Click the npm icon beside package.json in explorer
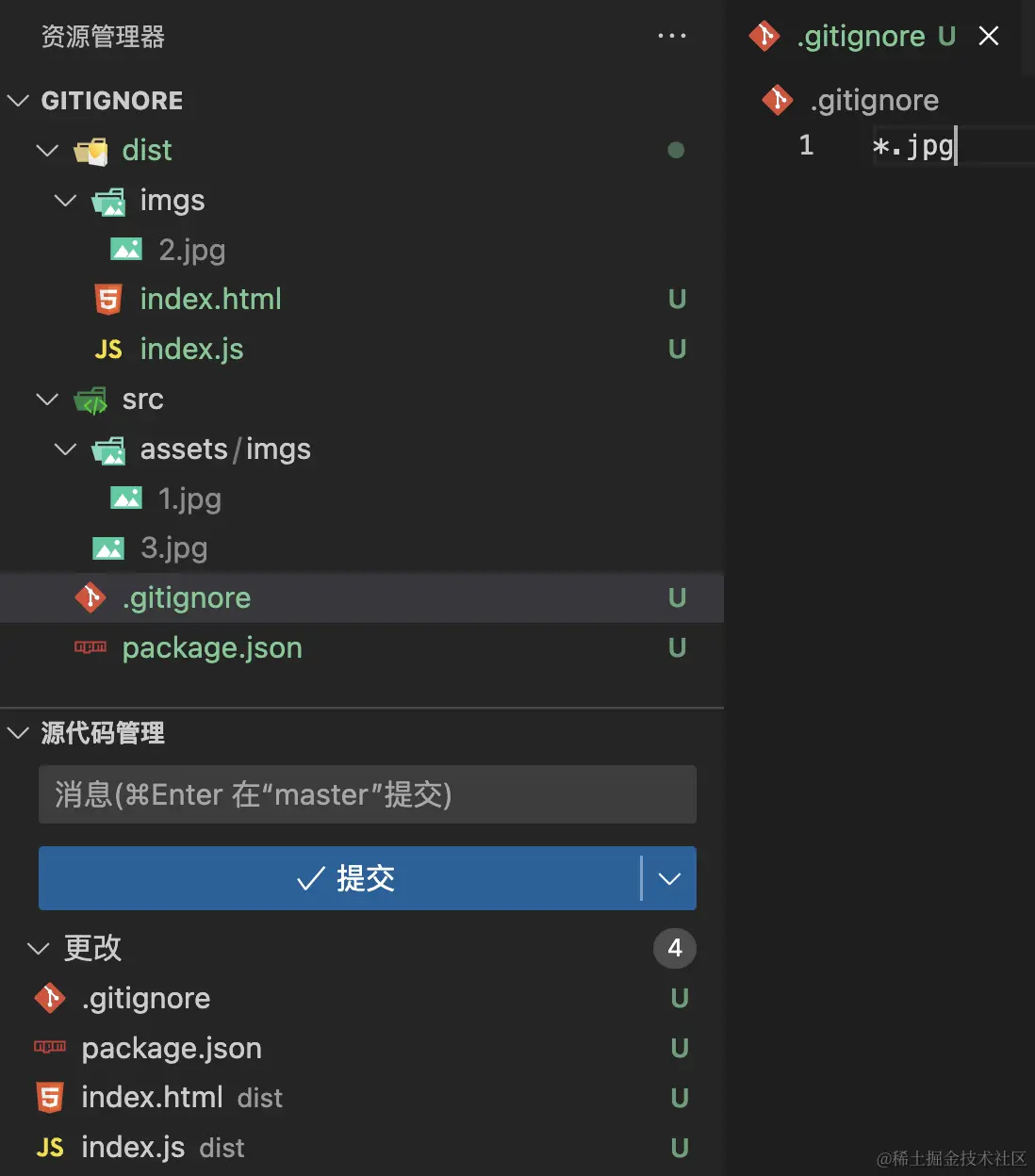This screenshot has width=1035, height=1176. [x=90, y=647]
